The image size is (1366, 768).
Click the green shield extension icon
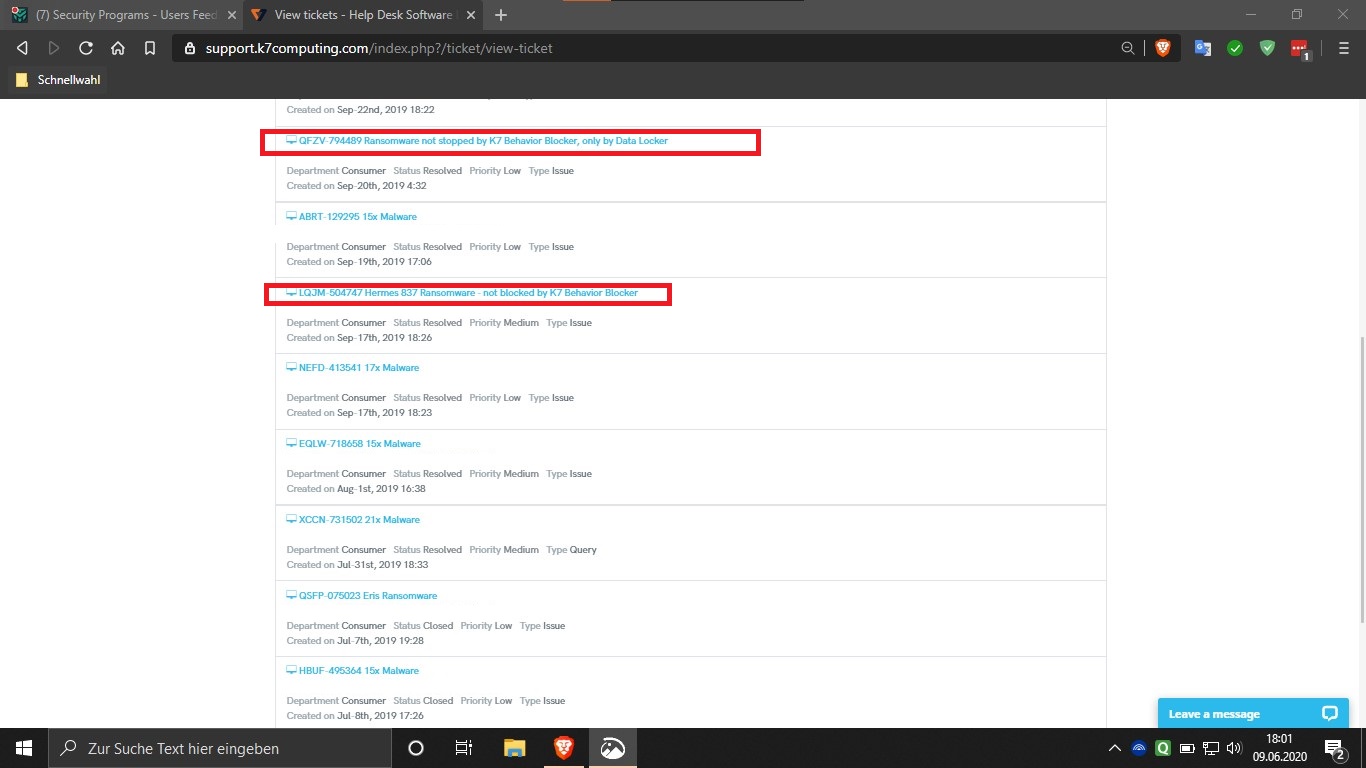click(x=1267, y=48)
